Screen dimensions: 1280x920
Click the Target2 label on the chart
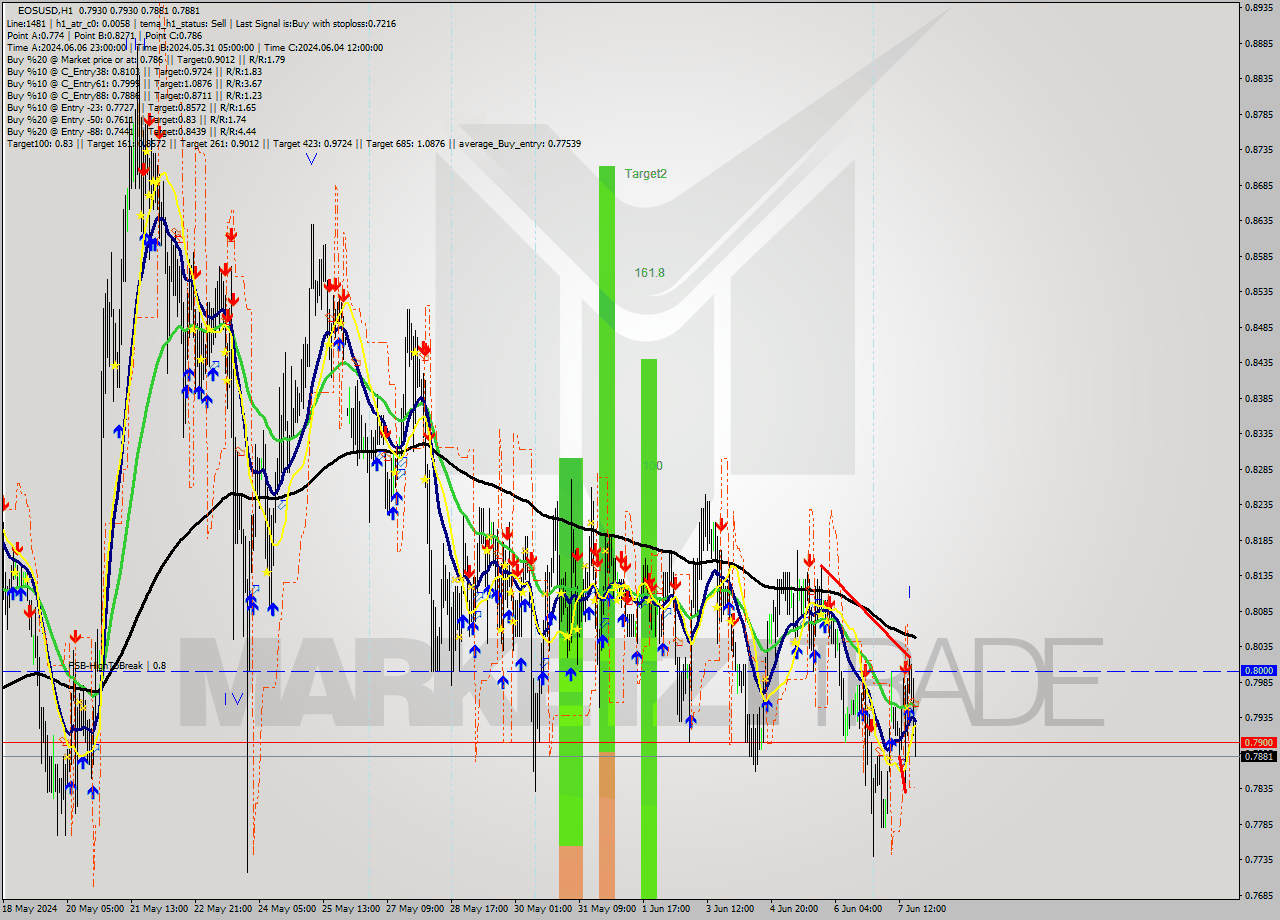[645, 174]
